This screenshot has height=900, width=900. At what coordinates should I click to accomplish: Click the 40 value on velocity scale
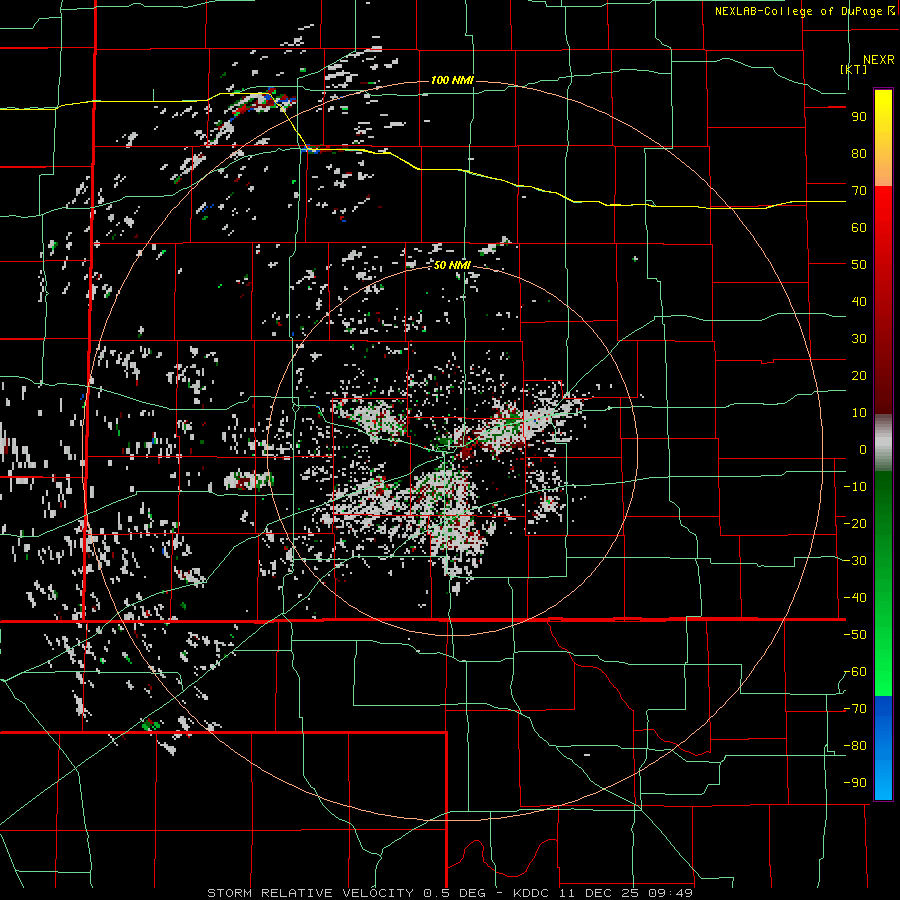859,301
